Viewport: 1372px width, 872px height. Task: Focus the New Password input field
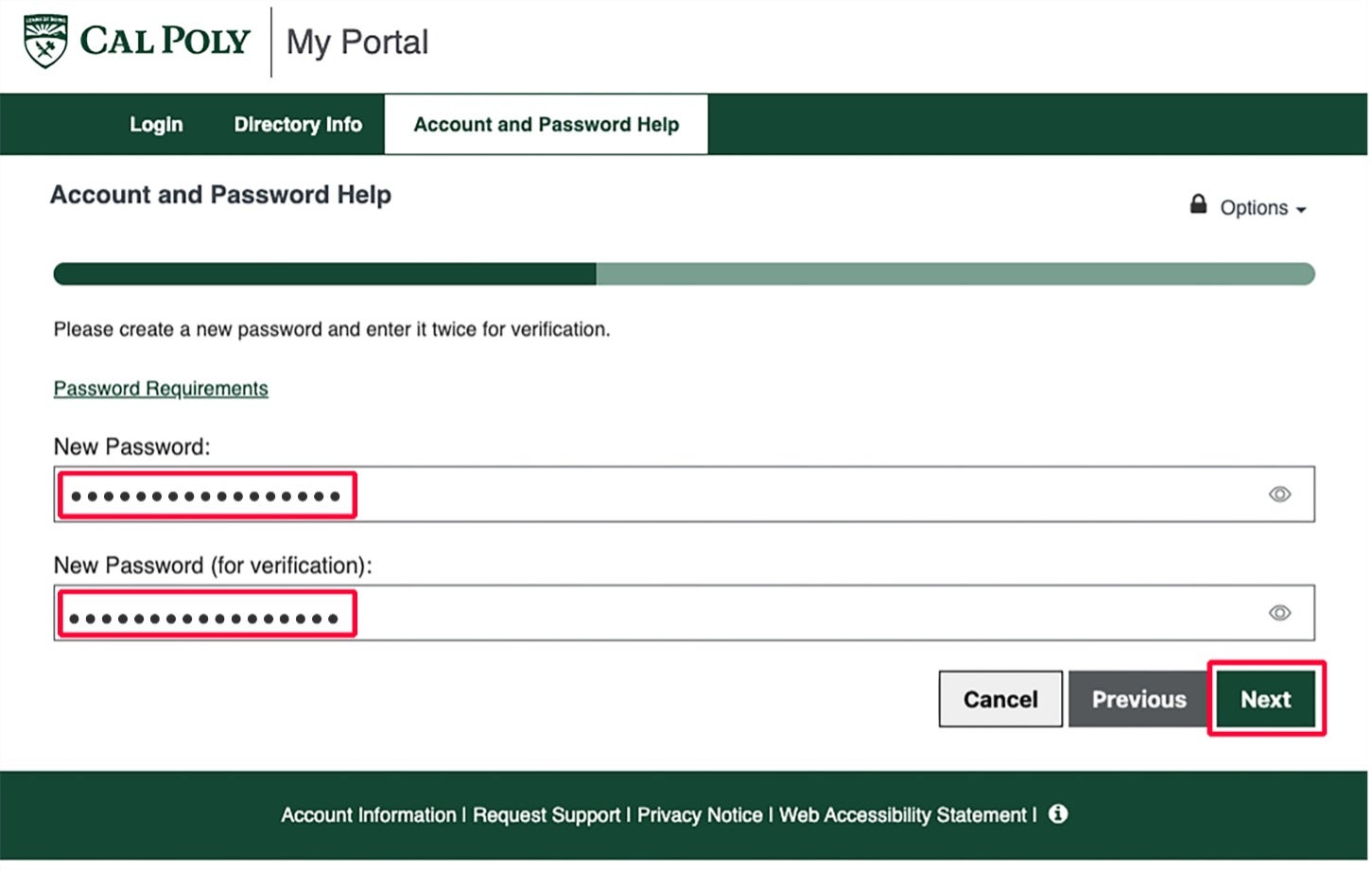click(x=686, y=496)
